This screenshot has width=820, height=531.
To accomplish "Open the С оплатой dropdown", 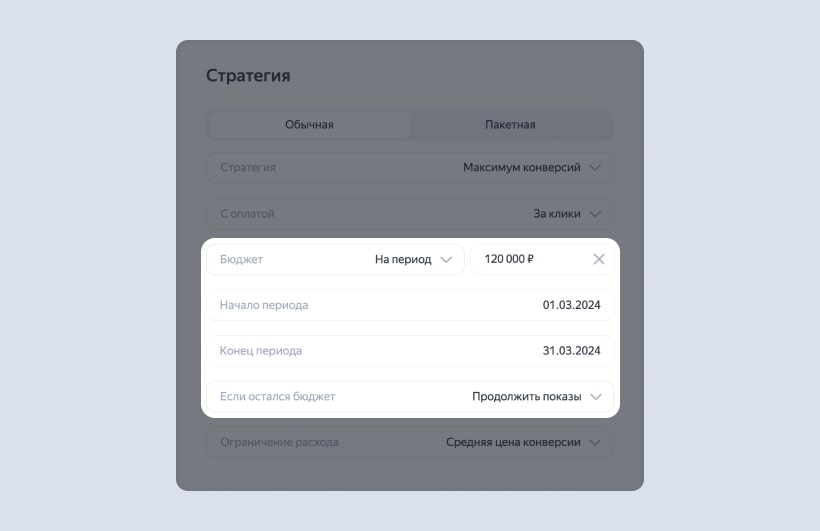I will (409, 213).
